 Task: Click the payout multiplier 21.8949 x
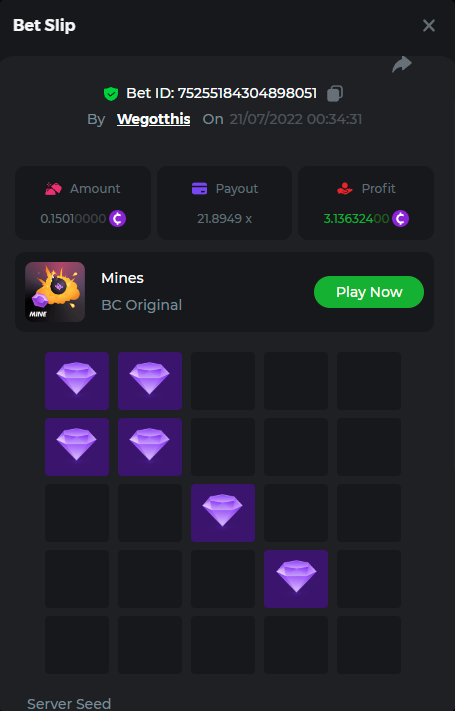pos(225,219)
